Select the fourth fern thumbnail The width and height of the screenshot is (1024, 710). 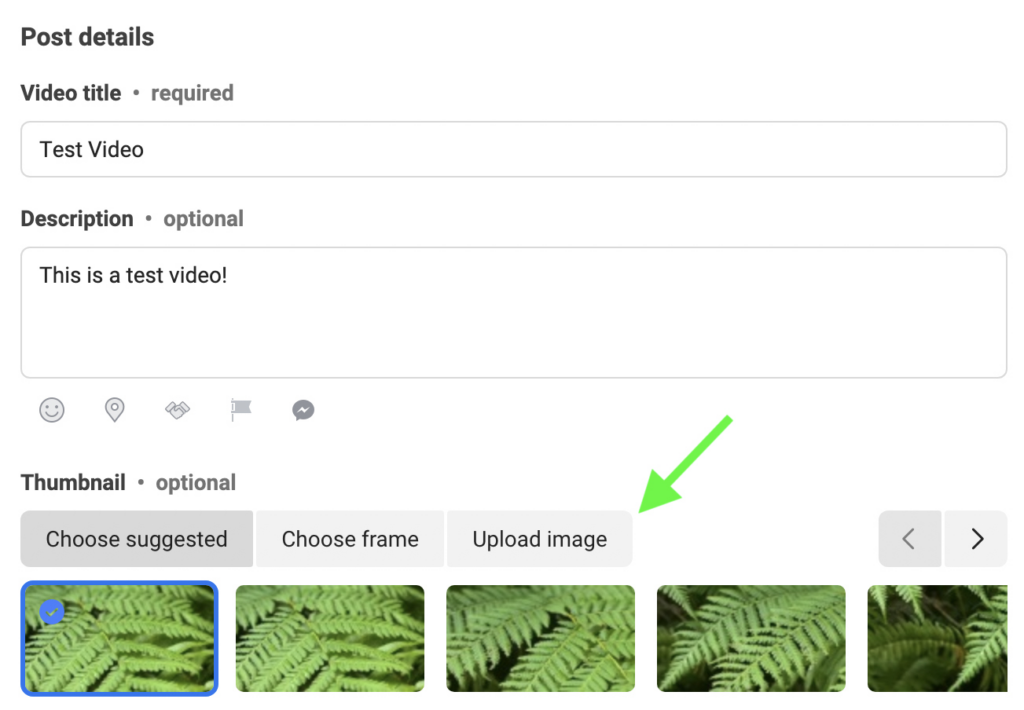point(751,638)
